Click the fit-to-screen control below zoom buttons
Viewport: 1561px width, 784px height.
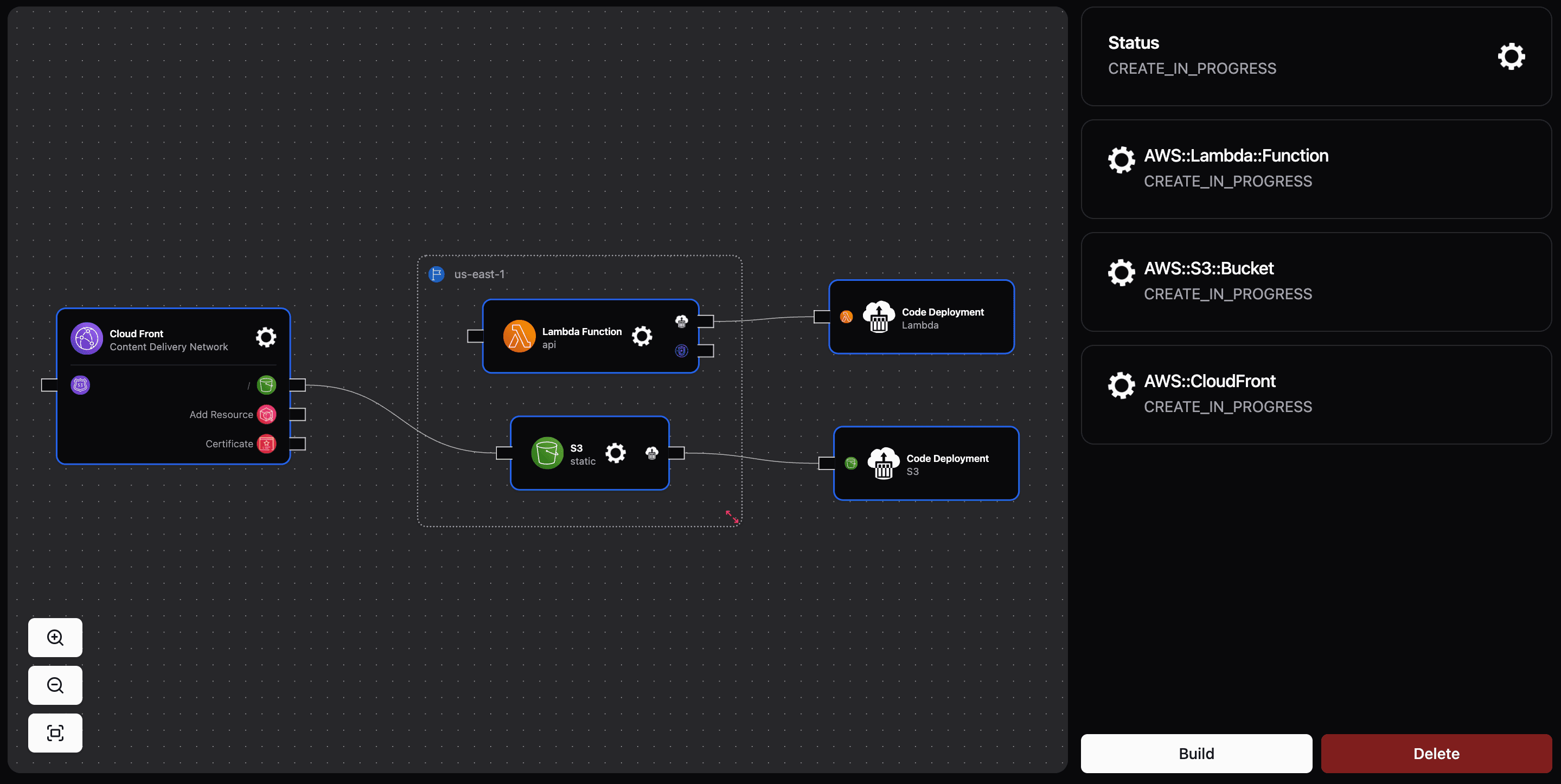point(55,732)
